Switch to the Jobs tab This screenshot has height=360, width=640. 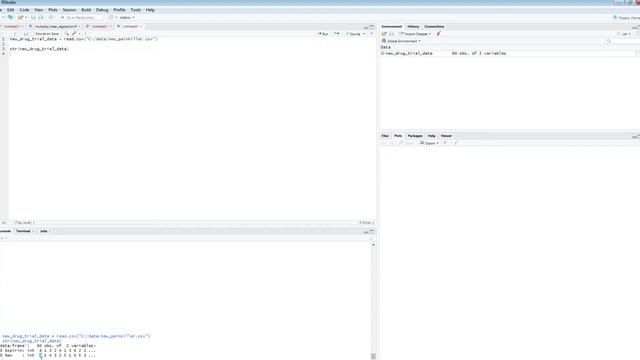(x=44, y=231)
